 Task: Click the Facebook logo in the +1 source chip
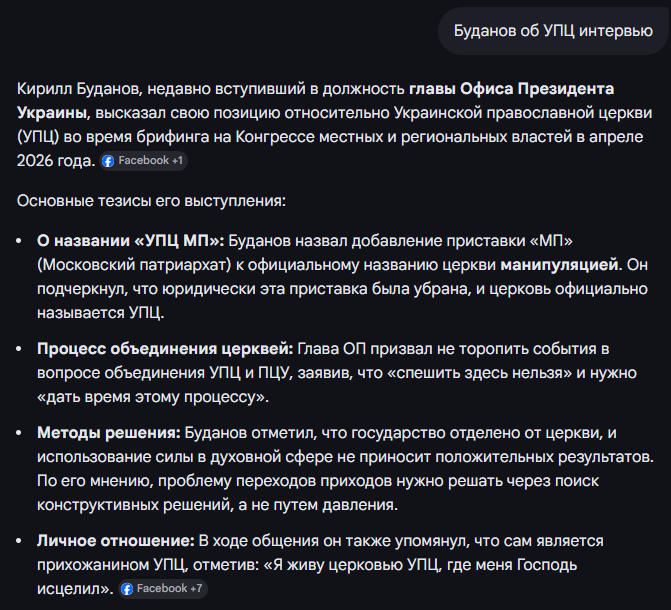click(x=108, y=161)
